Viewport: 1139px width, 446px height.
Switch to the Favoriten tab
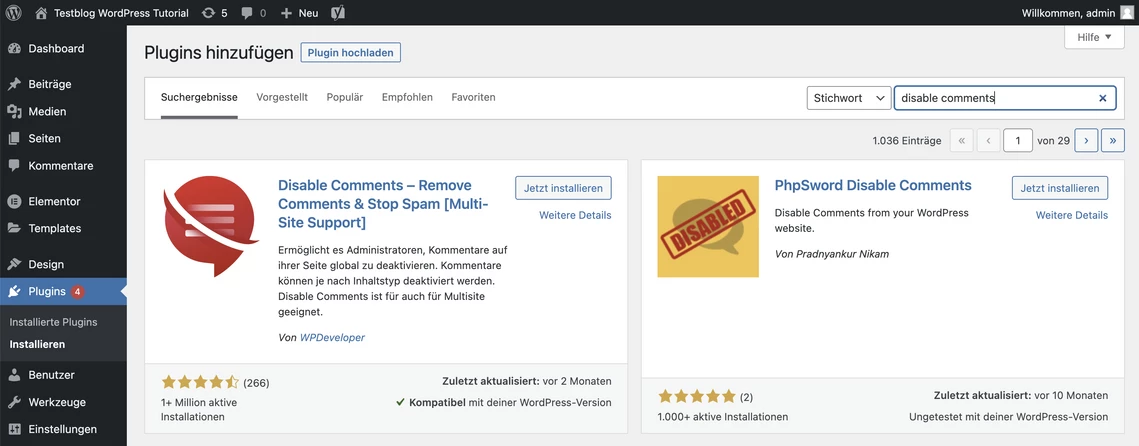(473, 97)
